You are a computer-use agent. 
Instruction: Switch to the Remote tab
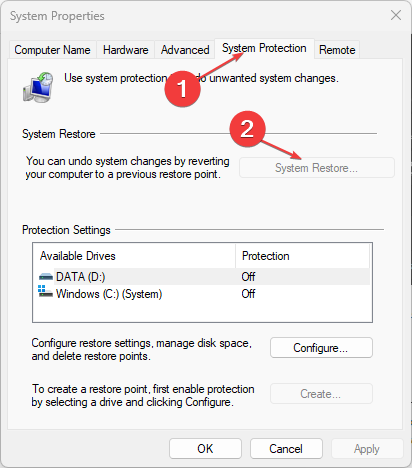[337, 50]
